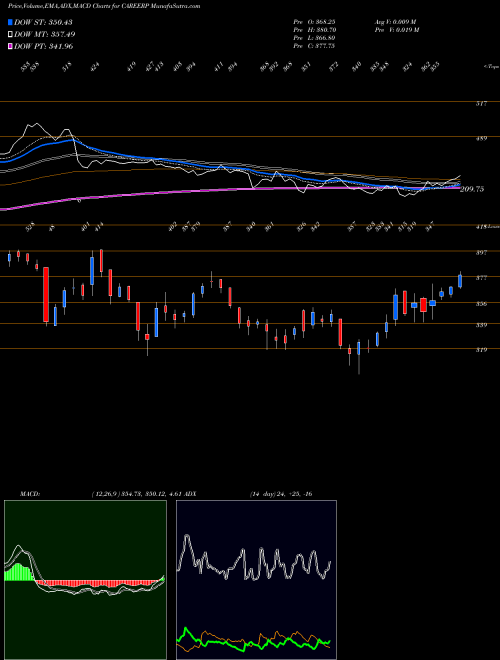
Task: Click the 'Avg V: 0.009 M' volume text
Action: pyautogui.click(x=395, y=22)
